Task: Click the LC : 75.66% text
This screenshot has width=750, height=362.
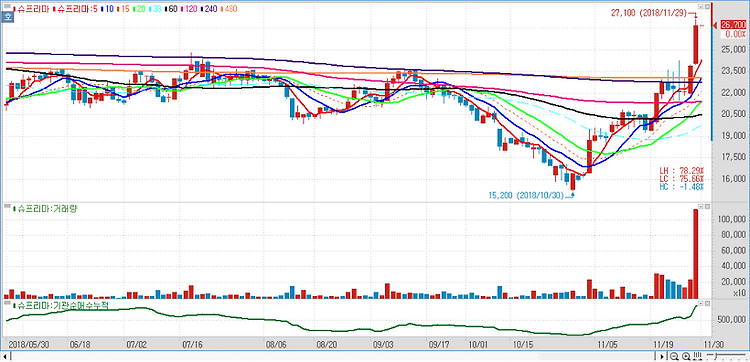Action: click(683, 178)
